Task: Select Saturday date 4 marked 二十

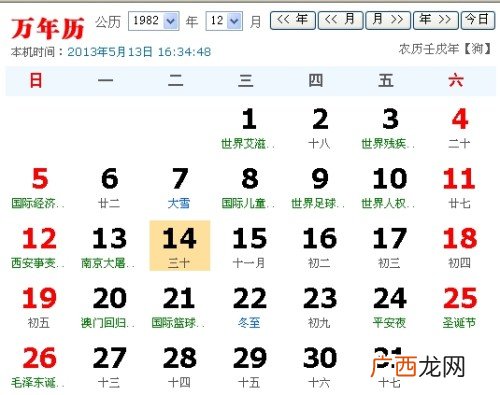Action: tap(459, 128)
